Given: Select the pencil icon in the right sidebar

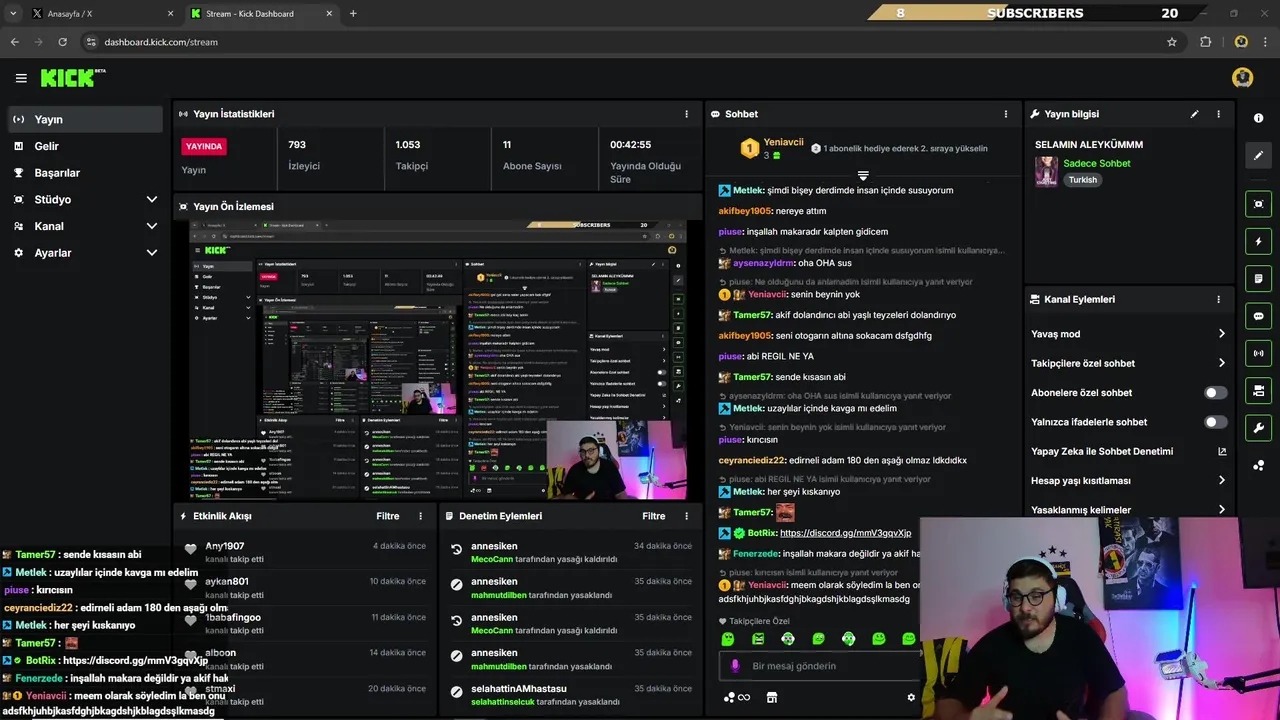Looking at the screenshot, I should point(1258,155).
